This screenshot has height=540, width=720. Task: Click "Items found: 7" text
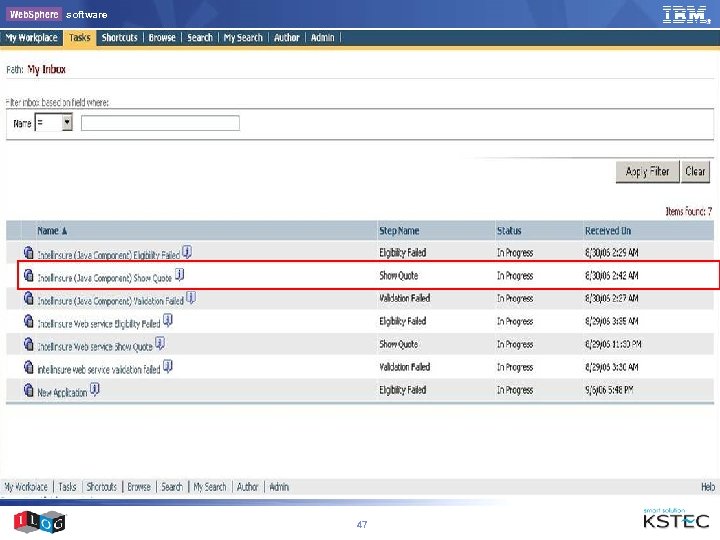coord(689,211)
